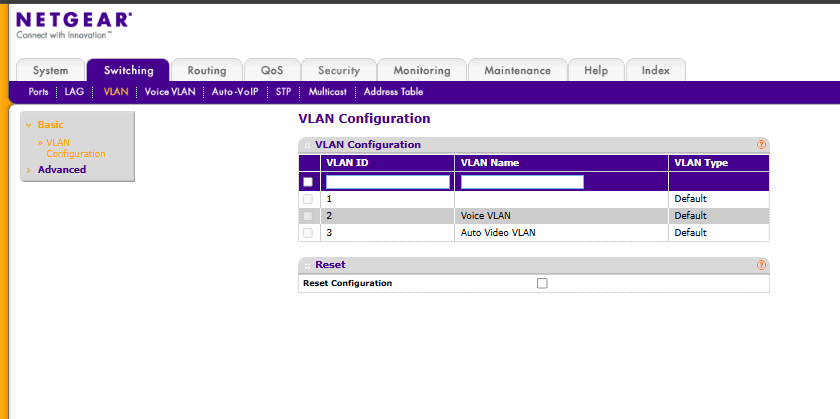The width and height of the screenshot is (840, 419).
Task: Click the 'Auto Video VLAN' name cell
Action: click(561, 233)
